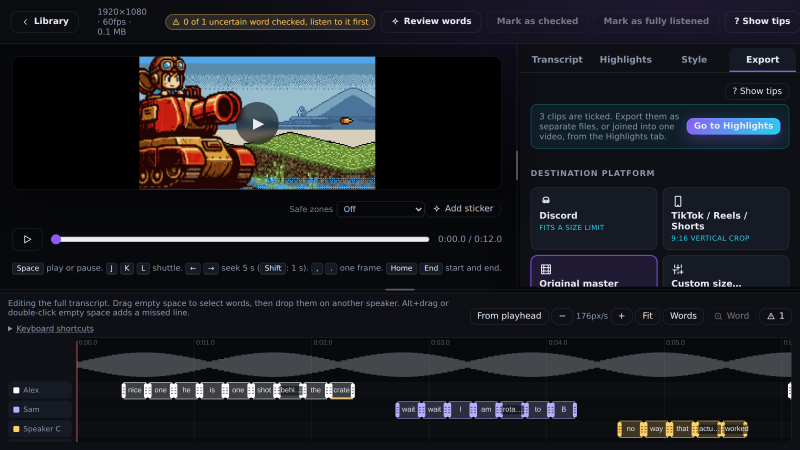Image resolution: width=800 pixels, height=450 pixels.
Task: Click Go to Highlights
Action: click(x=733, y=126)
